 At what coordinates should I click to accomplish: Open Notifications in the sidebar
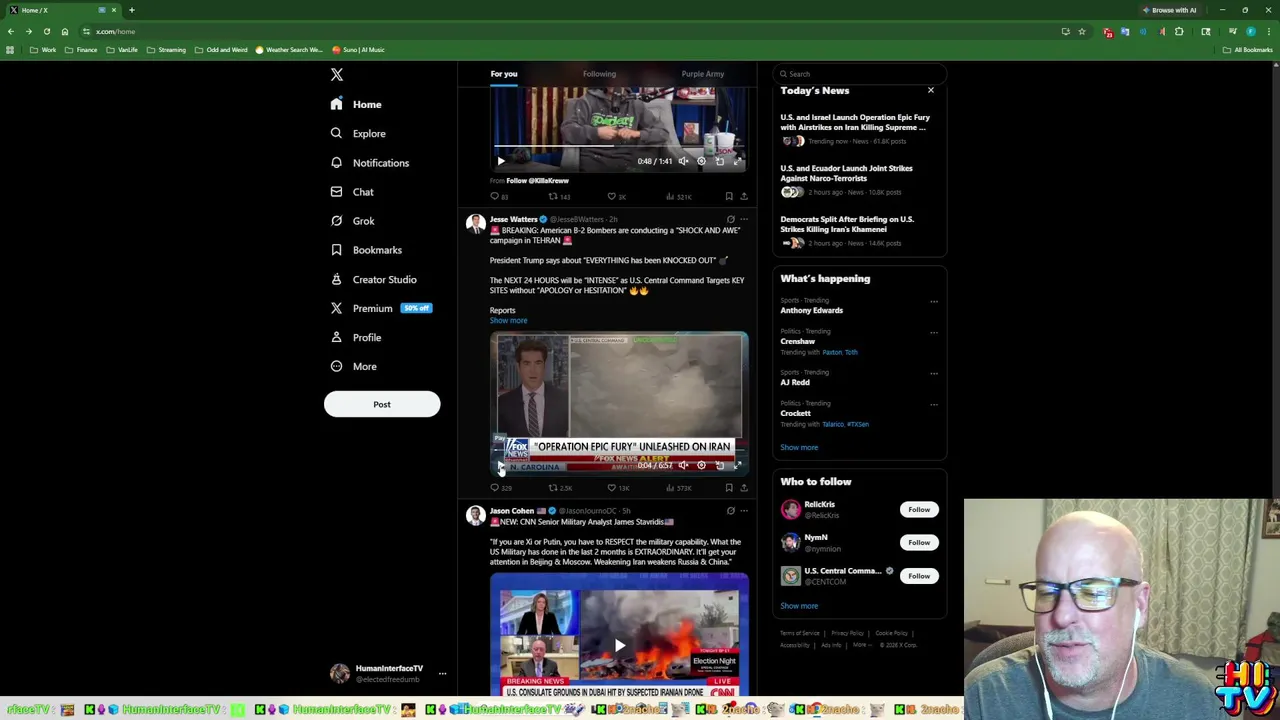click(369, 163)
